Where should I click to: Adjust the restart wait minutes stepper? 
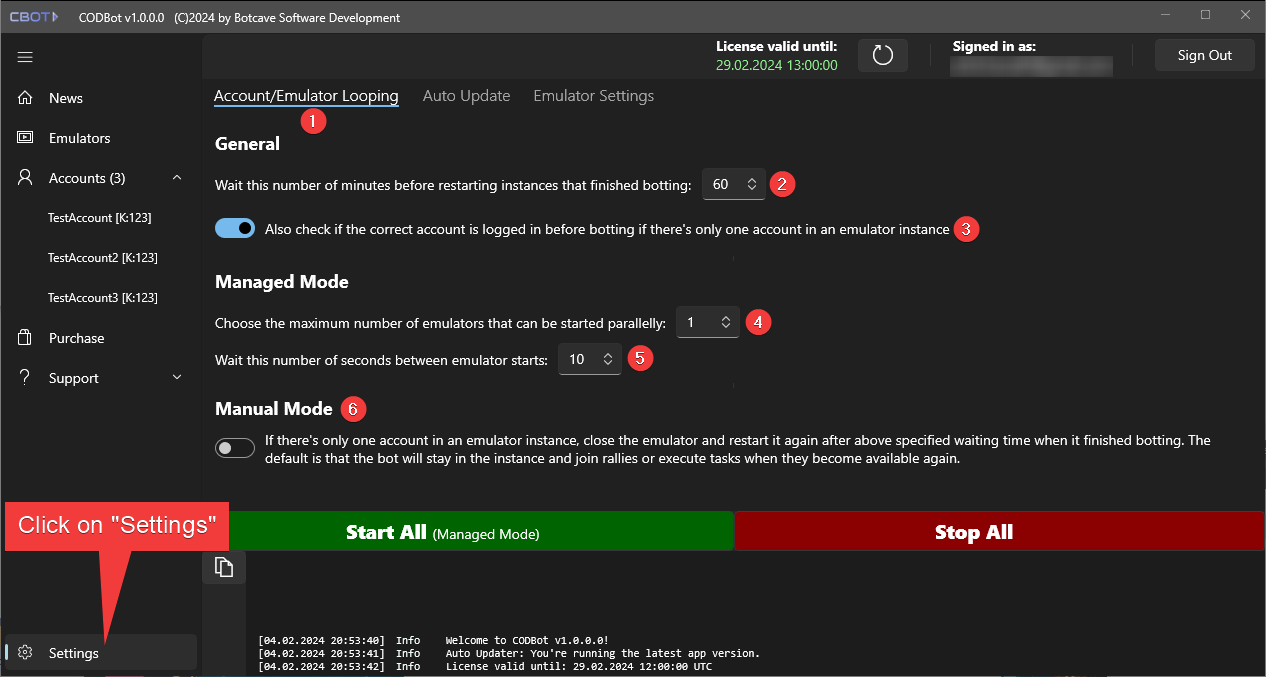click(752, 184)
